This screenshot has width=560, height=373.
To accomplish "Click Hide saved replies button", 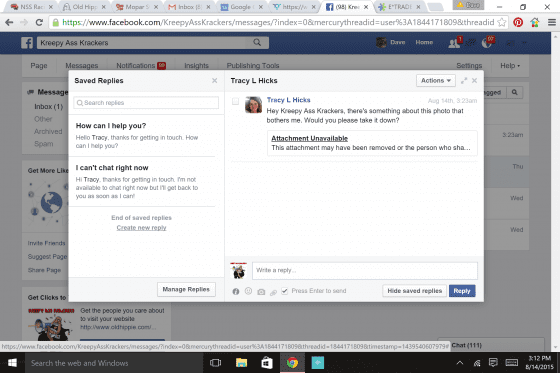I will (415, 291).
